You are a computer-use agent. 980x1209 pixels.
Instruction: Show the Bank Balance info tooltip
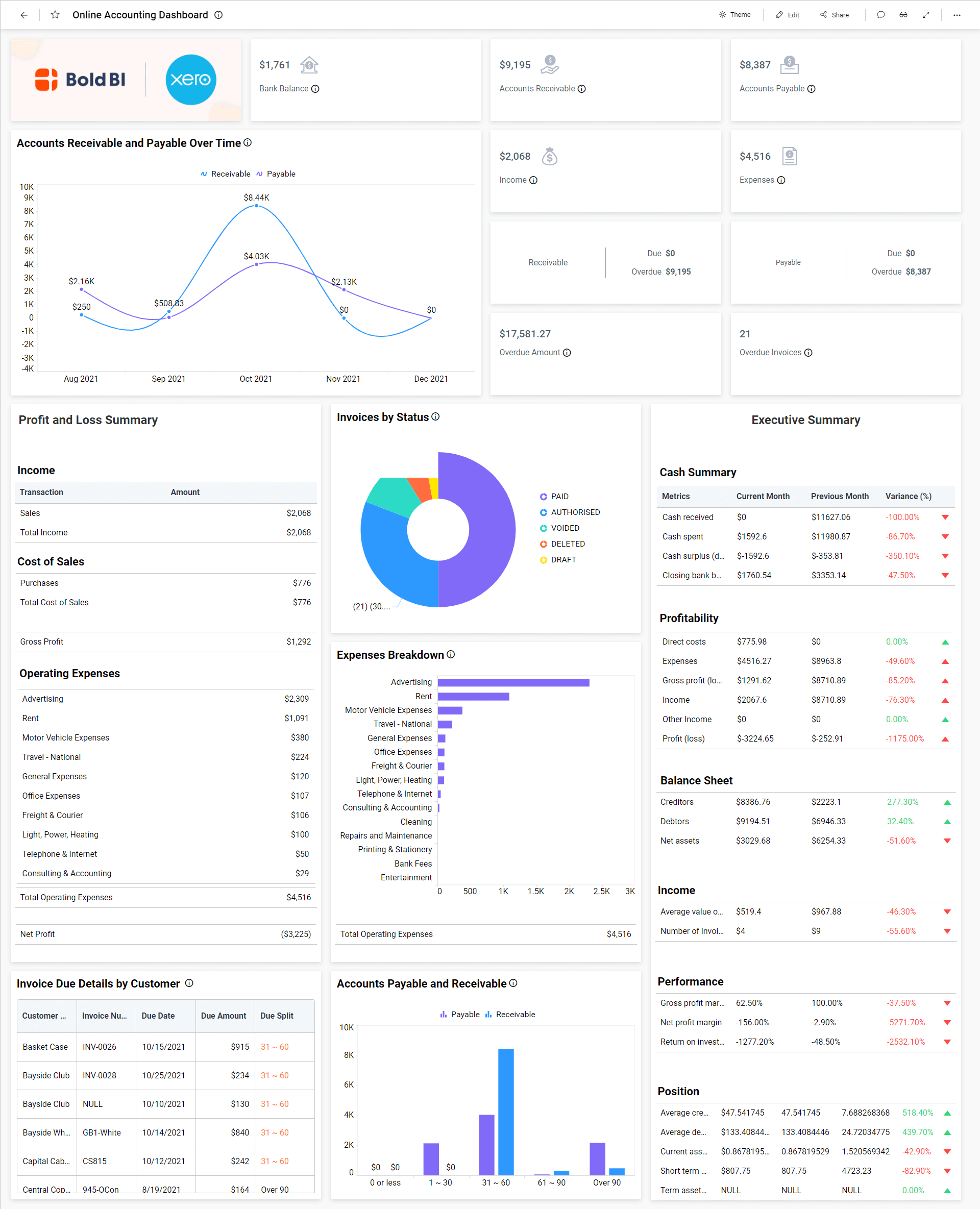click(x=315, y=89)
